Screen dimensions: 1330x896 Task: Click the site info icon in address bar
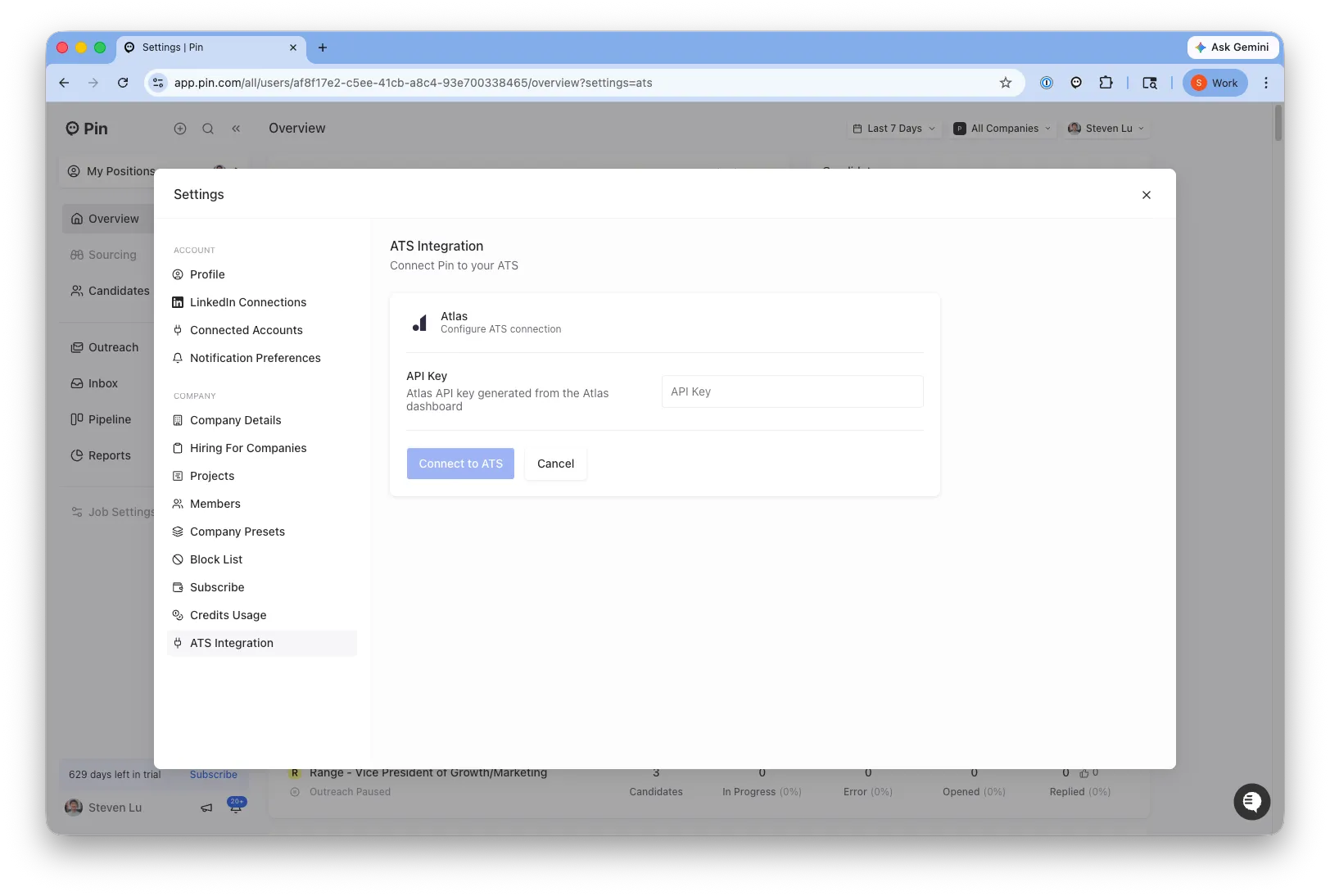pos(159,83)
